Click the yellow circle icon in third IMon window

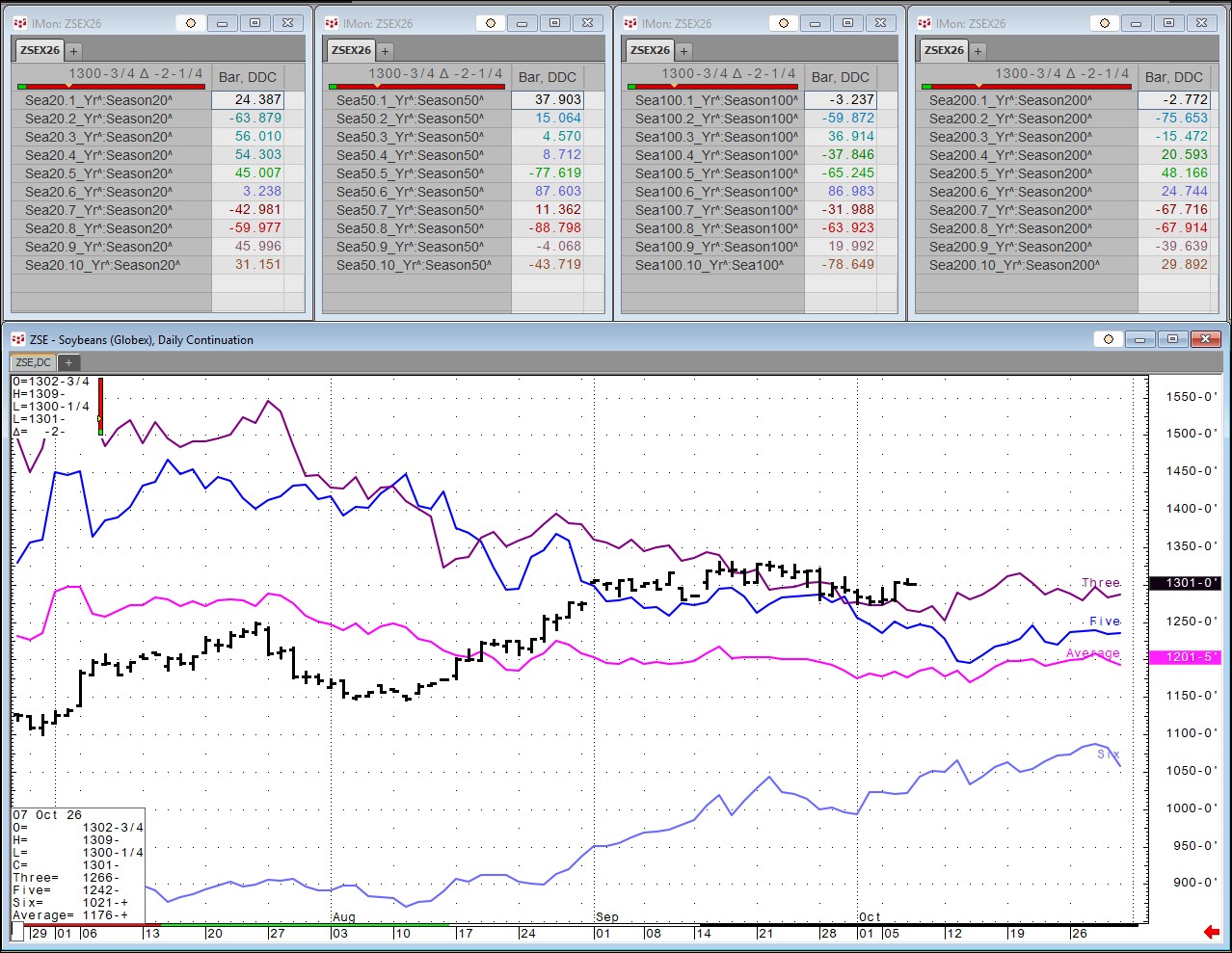(x=784, y=23)
